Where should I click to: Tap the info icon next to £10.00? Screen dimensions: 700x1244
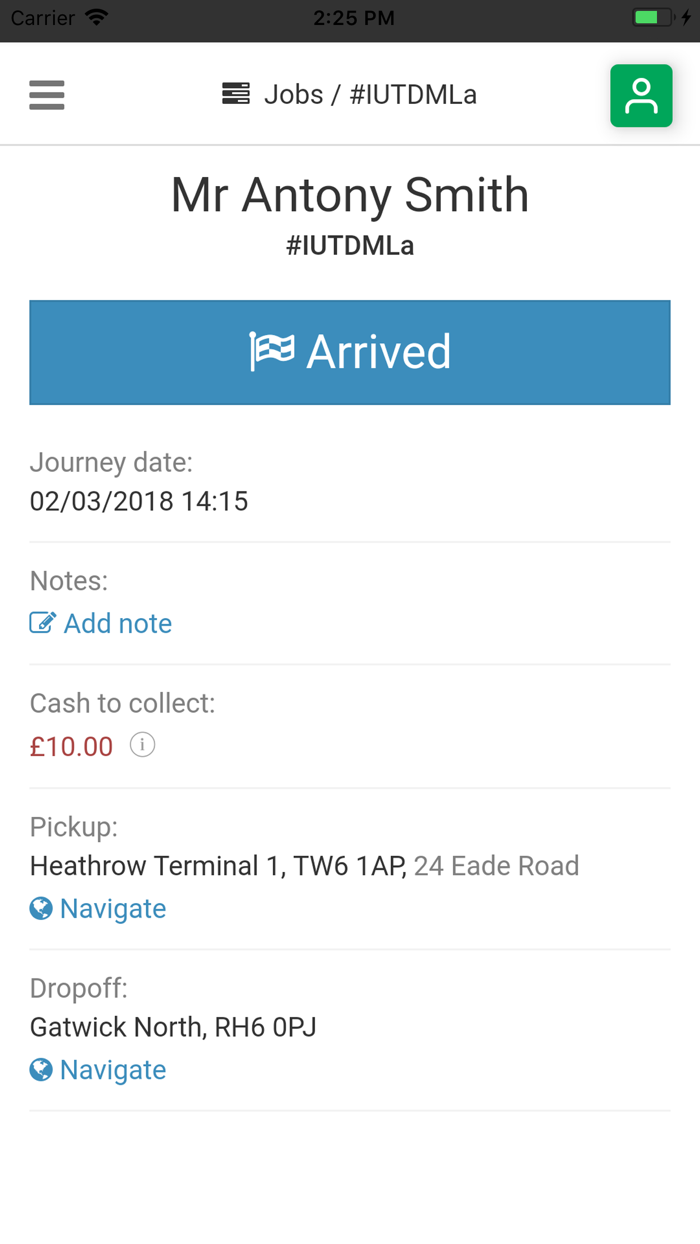pyautogui.click(x=141, y=745)
